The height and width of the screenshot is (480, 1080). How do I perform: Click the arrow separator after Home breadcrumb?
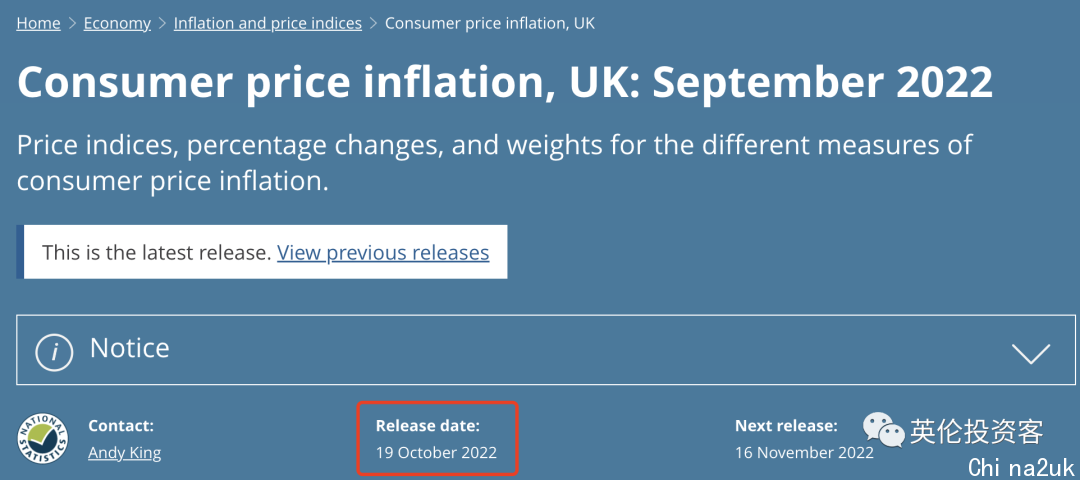pos(72,23)
